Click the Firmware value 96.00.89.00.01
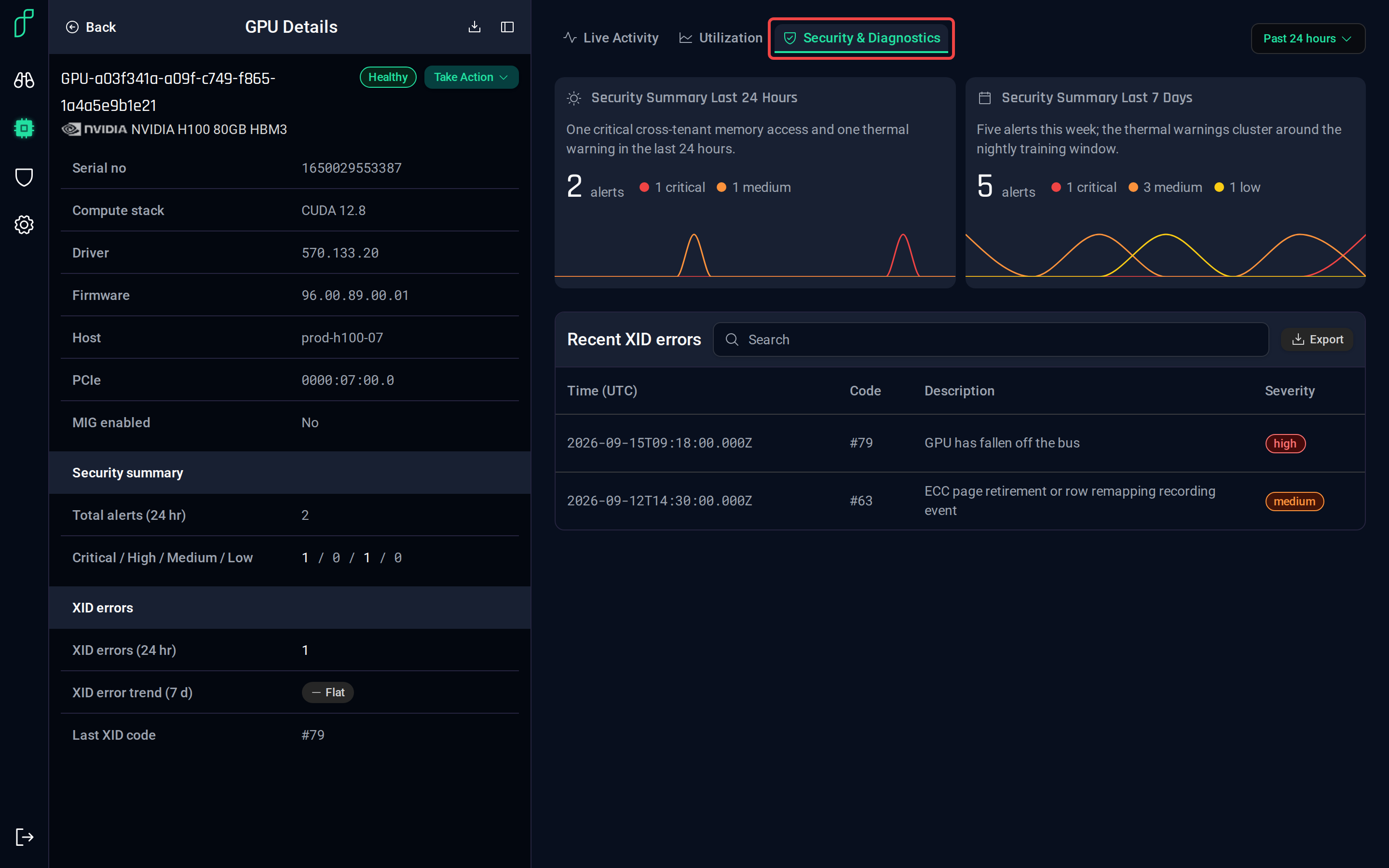 [x=354, y=296]
